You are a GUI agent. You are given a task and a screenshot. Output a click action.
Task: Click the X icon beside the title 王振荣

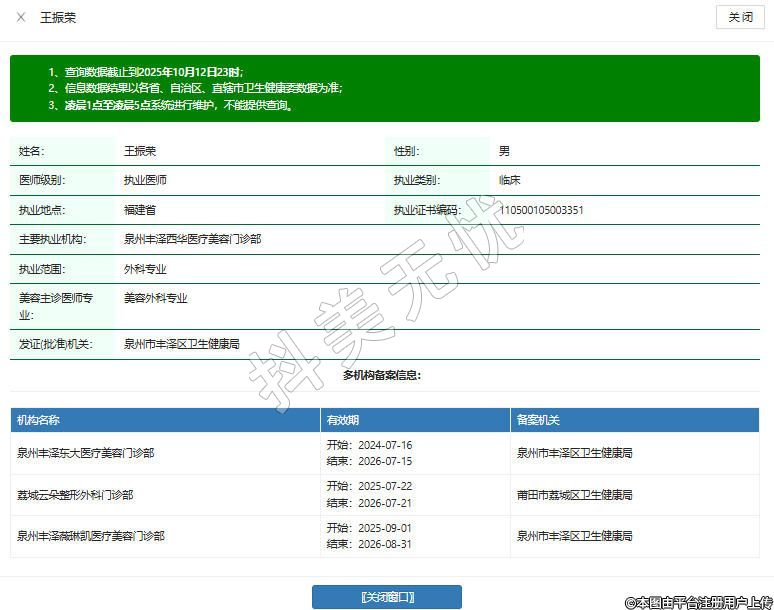click(x=21, y=18)
